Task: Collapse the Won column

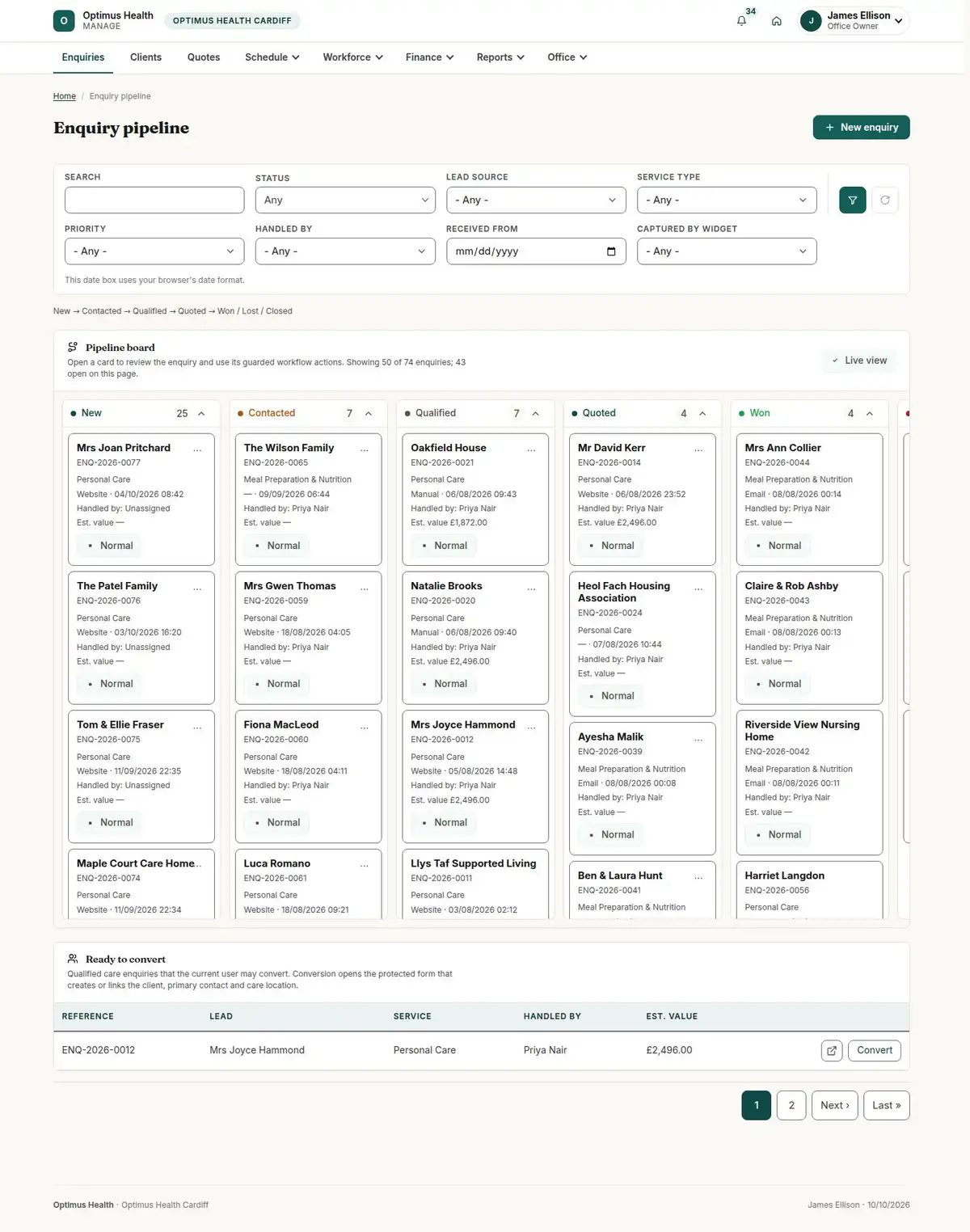Action: coord(870,413)
